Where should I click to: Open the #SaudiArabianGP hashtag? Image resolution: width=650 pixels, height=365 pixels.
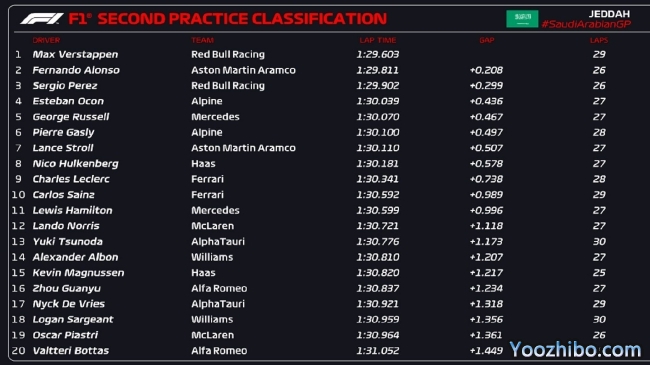point(586,24)
